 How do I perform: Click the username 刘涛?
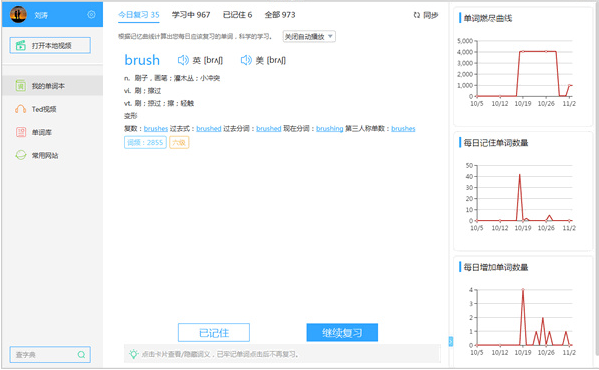(x=41, y=15)
